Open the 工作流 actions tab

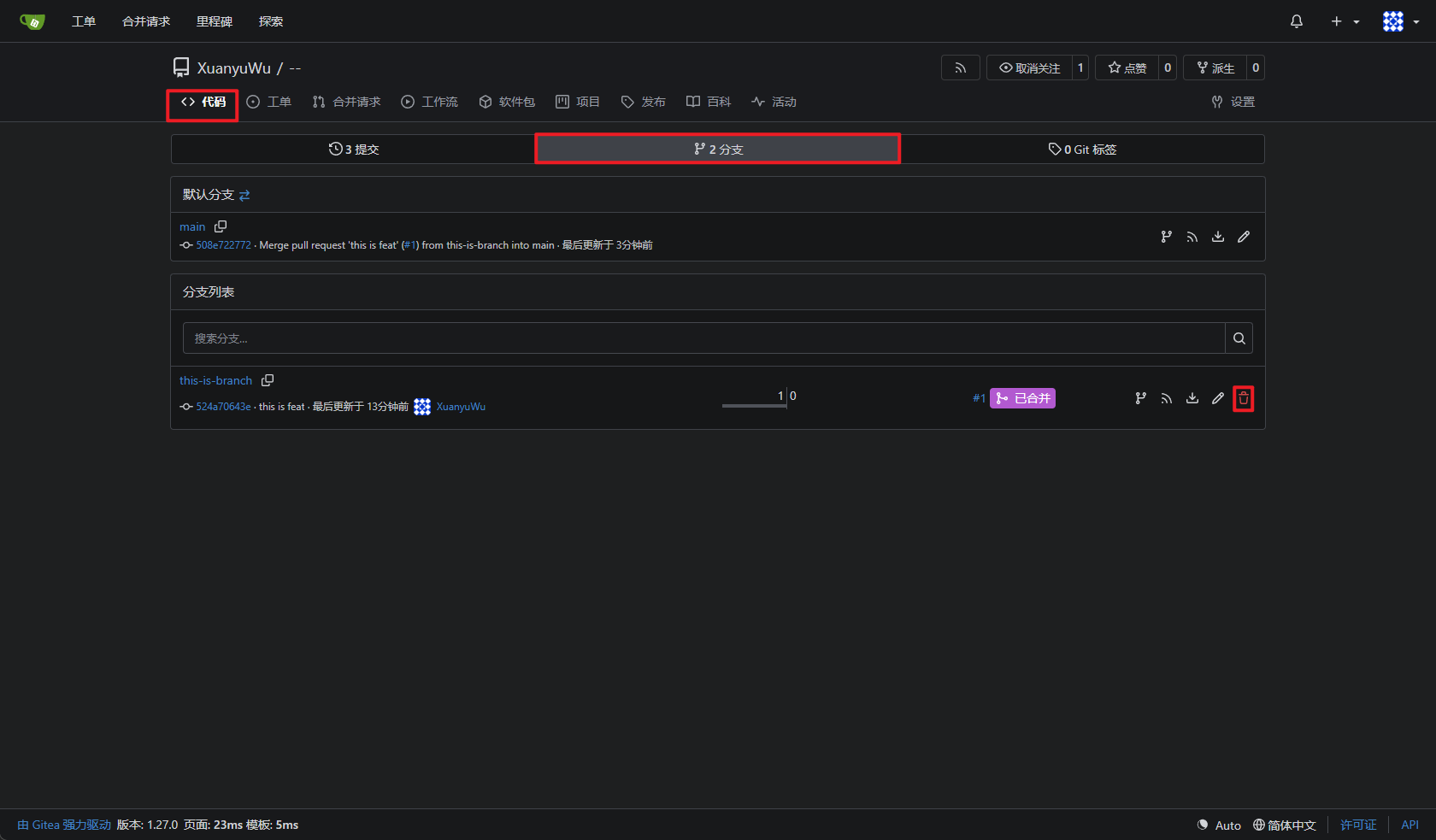(430, 102)
